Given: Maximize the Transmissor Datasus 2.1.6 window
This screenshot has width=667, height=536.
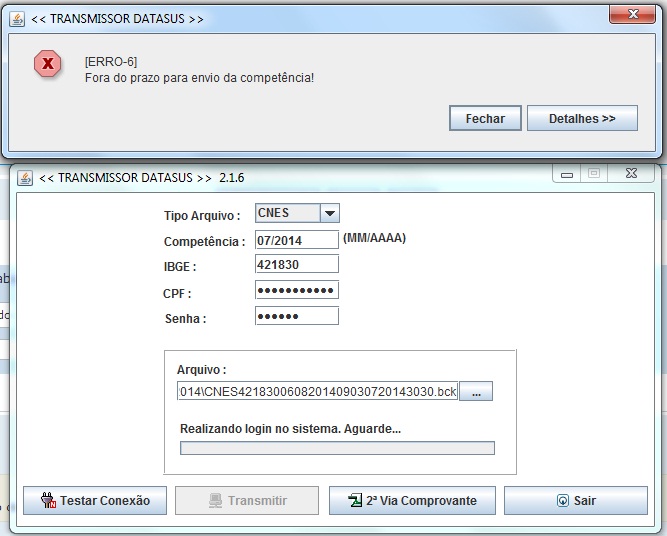Looking at the screenshot, I should click(594, 174).
